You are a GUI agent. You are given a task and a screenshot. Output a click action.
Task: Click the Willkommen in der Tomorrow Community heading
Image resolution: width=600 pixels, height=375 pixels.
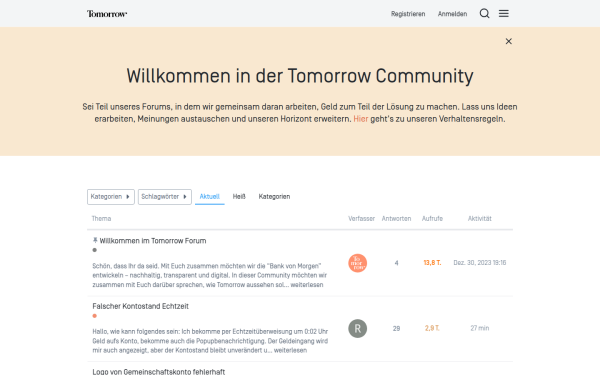(x=300, y=76)
